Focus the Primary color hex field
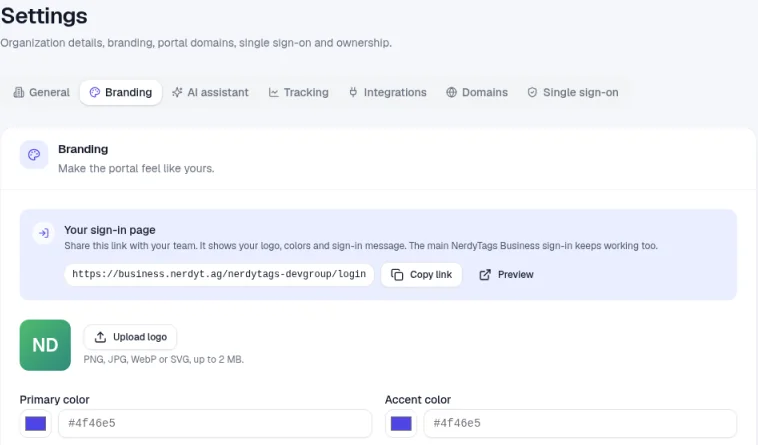Viewport: 758px width, 445px height. coord(215,423)
